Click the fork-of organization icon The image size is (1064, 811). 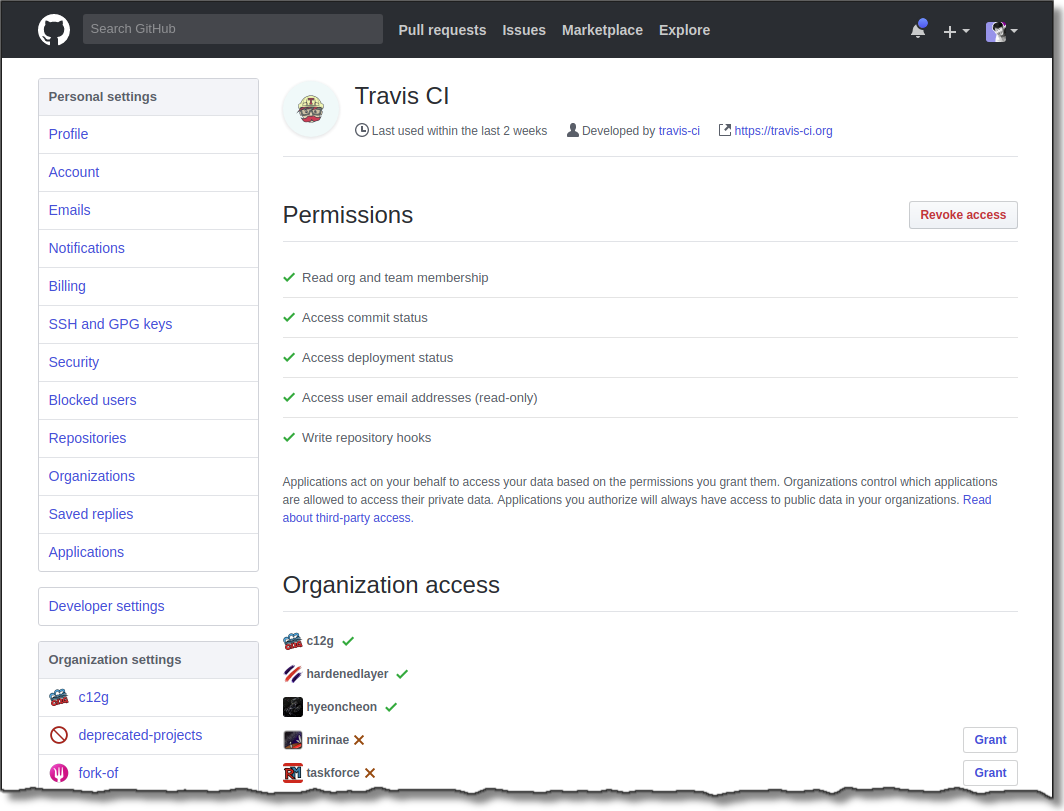click(59, 773)
